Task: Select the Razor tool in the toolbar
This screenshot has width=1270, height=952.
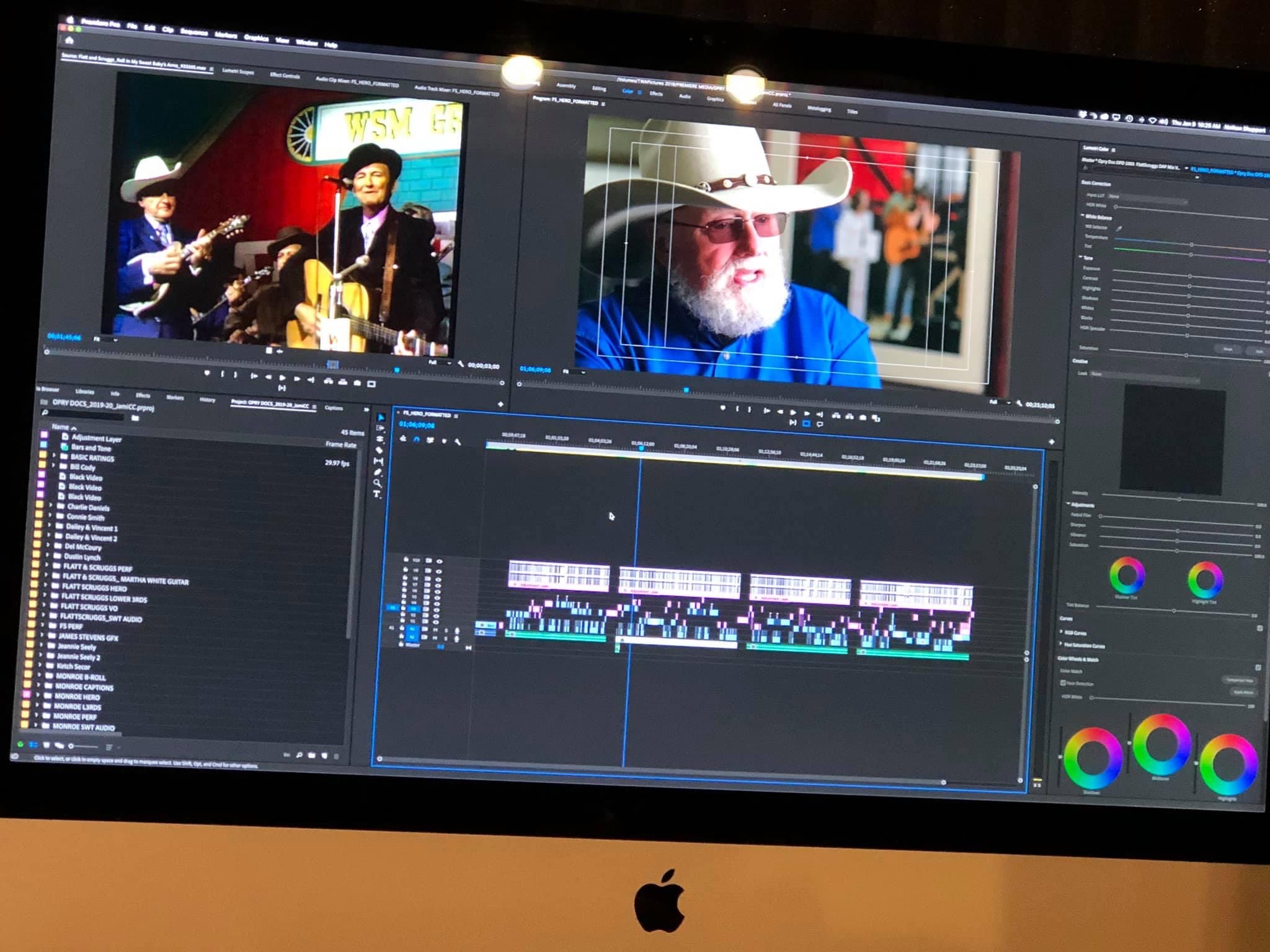Action: [x=380, y=450]
